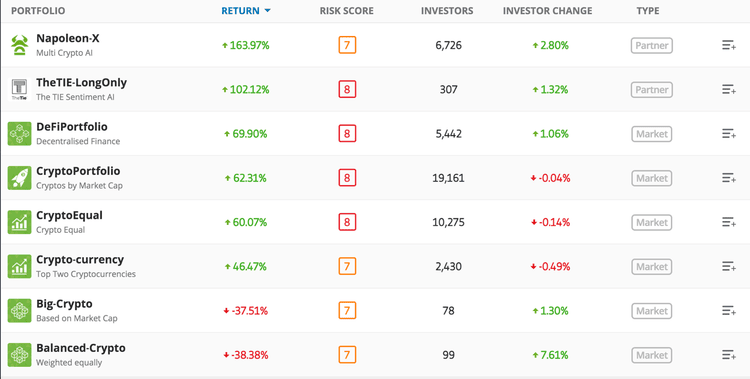Click the Crypto-currency chart icon
Screen dimensions: 750x379
tap(20, 267)
